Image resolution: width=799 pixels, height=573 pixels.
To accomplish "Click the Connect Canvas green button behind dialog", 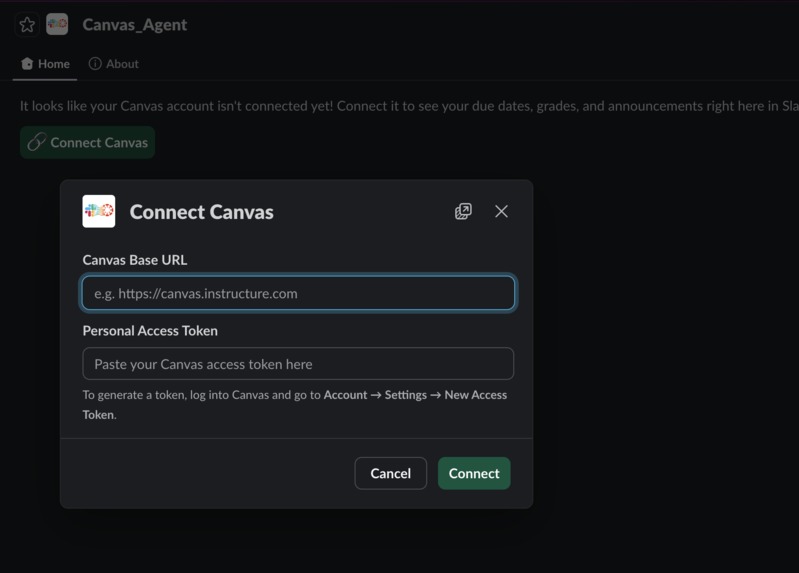I will (87, 142).
